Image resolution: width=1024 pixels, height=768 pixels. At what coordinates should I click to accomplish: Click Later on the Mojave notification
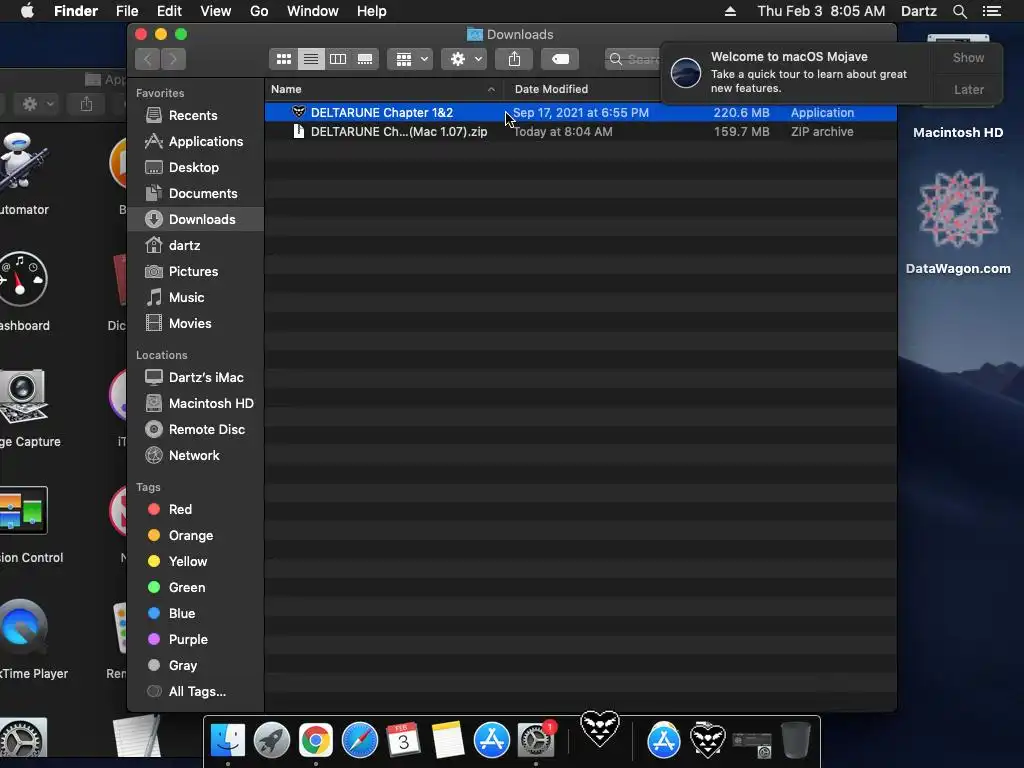(968, 89)
